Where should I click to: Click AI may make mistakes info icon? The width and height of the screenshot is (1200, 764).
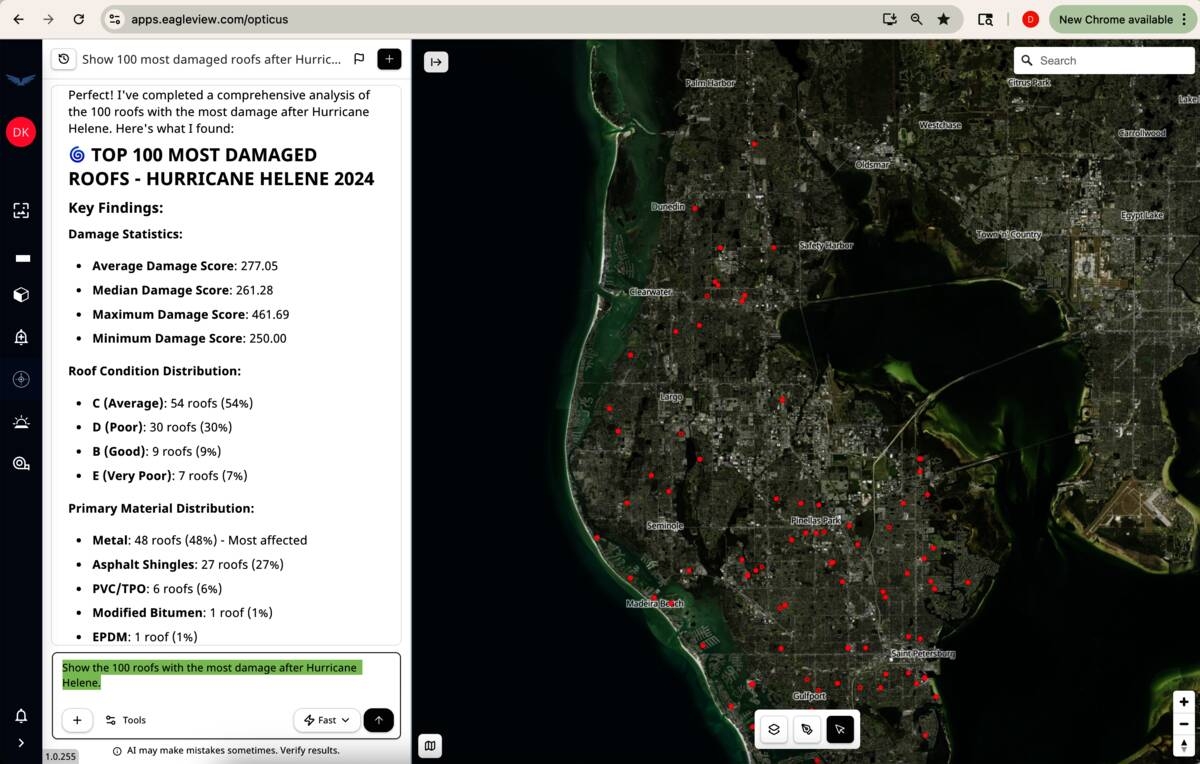click(x=117, y=751)
